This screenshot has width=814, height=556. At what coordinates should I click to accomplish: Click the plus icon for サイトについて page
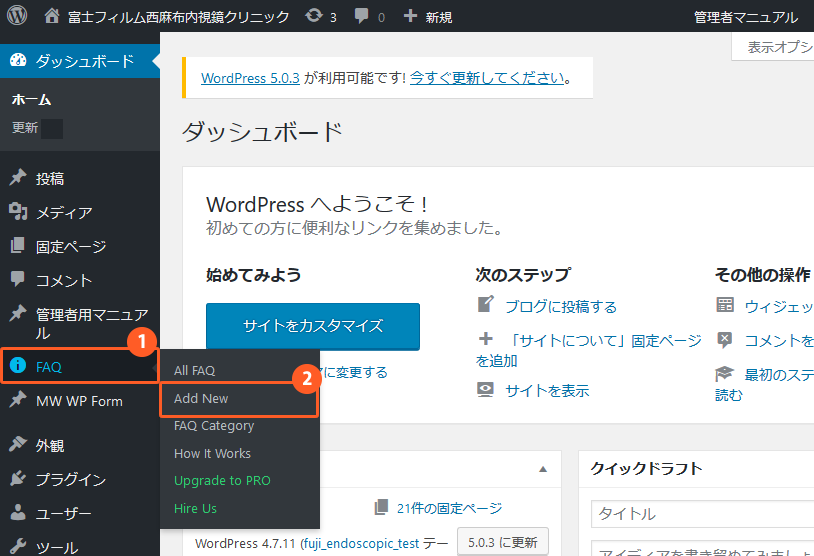pos(486,339)
